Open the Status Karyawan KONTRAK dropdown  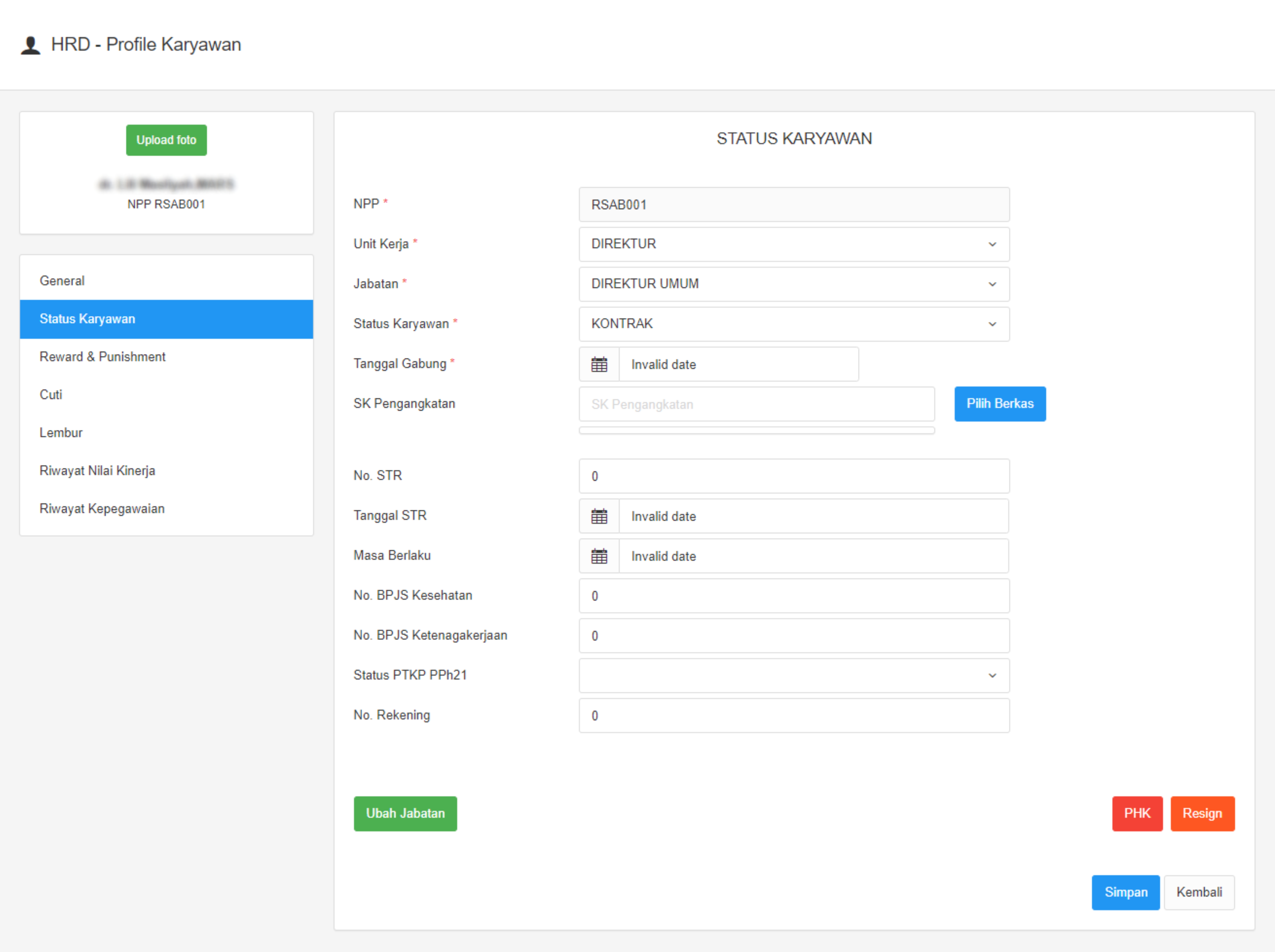click(794, 324)
